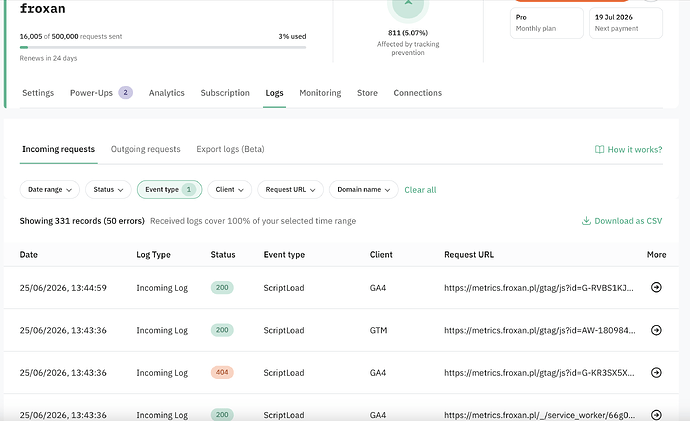Switch to the Outgoing requests tab
This screenshot has width=690, height=421.
[146, 149]
